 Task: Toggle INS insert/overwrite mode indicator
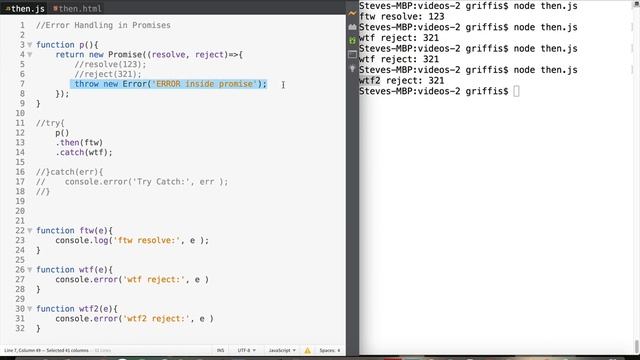pos(220,350)
